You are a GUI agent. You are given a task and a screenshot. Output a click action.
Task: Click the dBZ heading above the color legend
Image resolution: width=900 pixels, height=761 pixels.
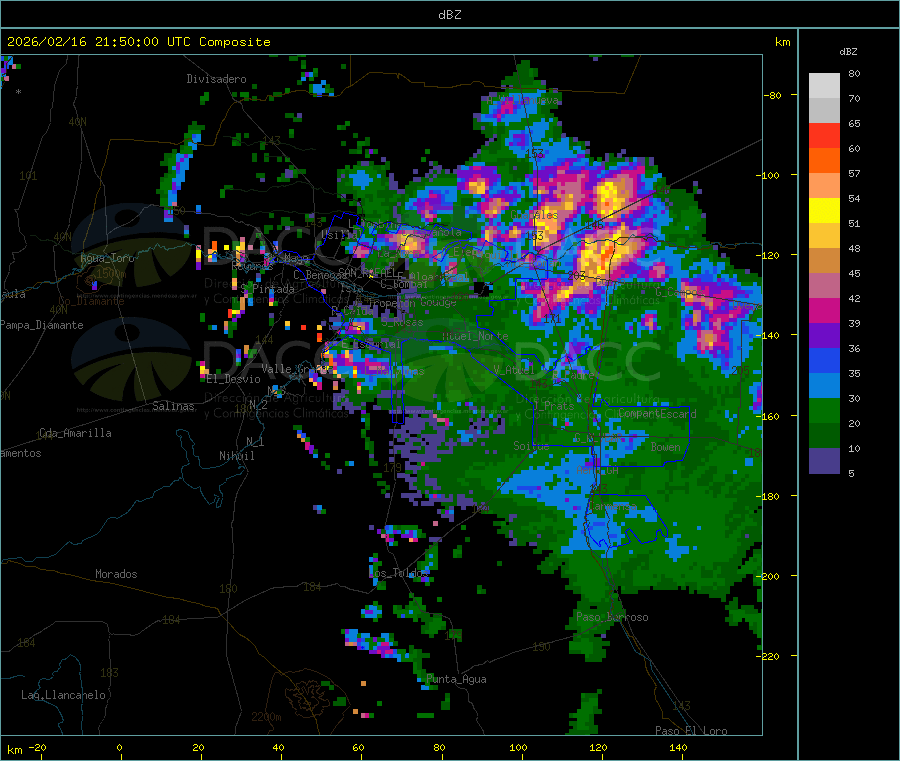(848, 52)
